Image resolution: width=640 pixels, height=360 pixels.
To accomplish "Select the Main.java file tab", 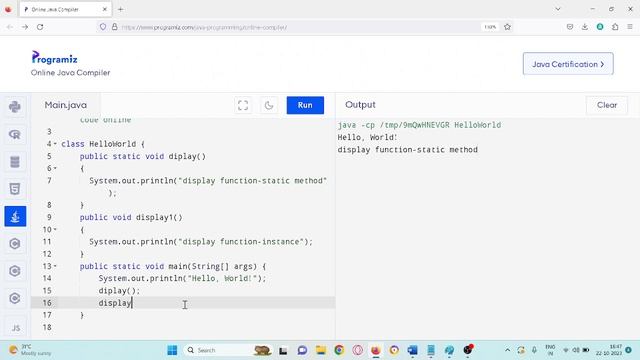I will (66, 105).
